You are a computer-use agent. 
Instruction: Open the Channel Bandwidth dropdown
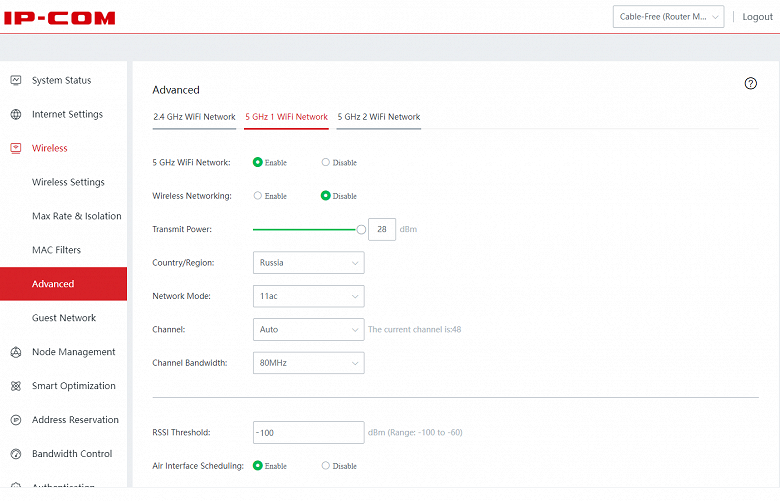[308, 363]
